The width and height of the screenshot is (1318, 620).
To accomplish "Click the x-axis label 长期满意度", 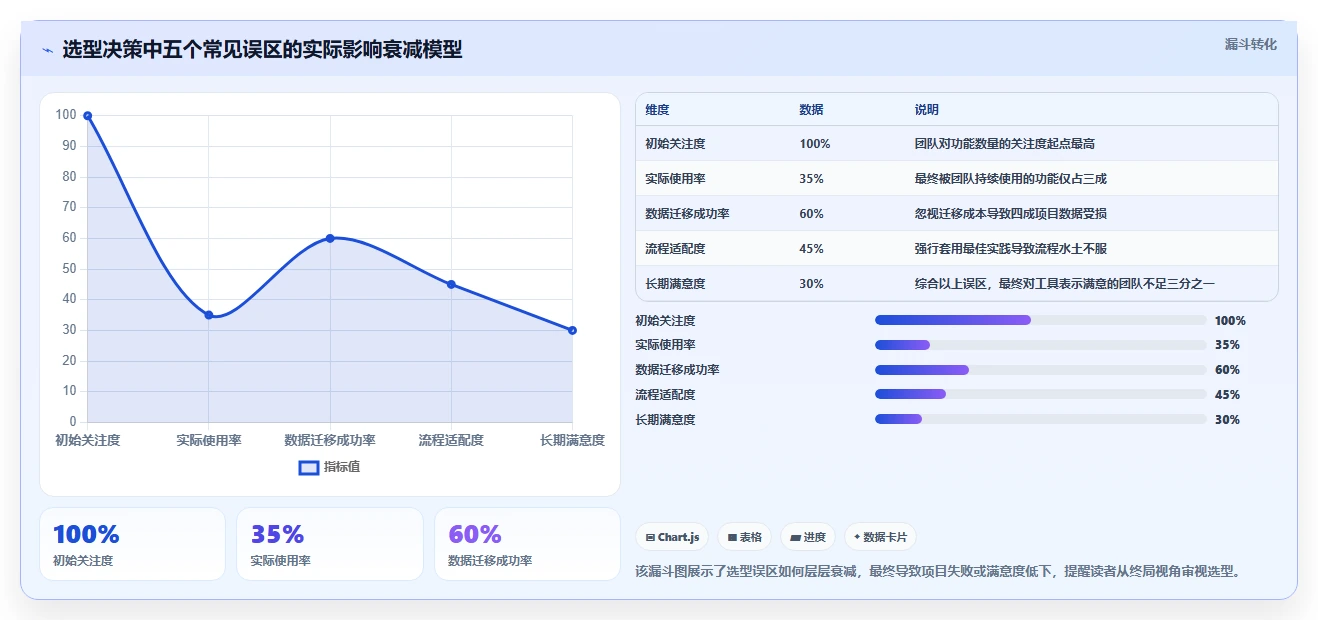I will (x=572, y=440).
